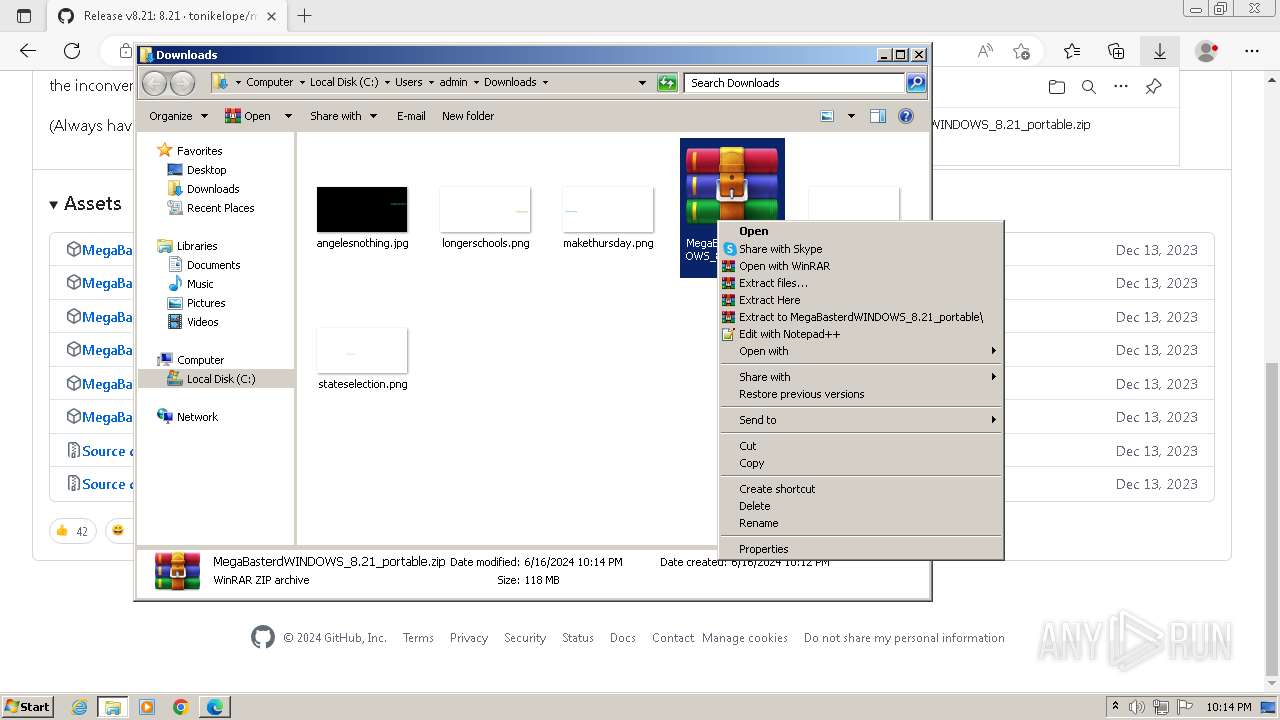This screenshot has width=1280, height=720.
Task: Click Explorer forward navigation button
Action: coord(182,83)
